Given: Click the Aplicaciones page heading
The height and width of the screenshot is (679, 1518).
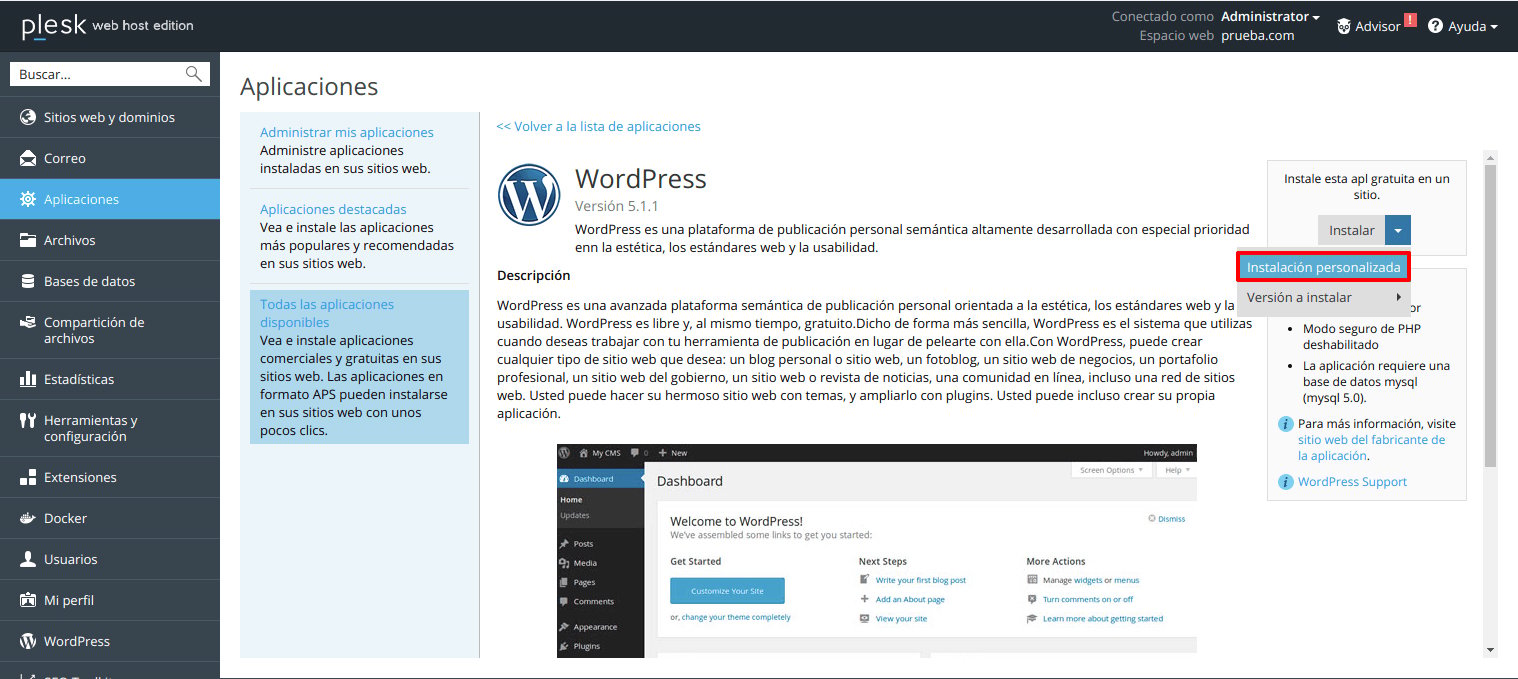Looking at the screenshot, I should [309, 87].
